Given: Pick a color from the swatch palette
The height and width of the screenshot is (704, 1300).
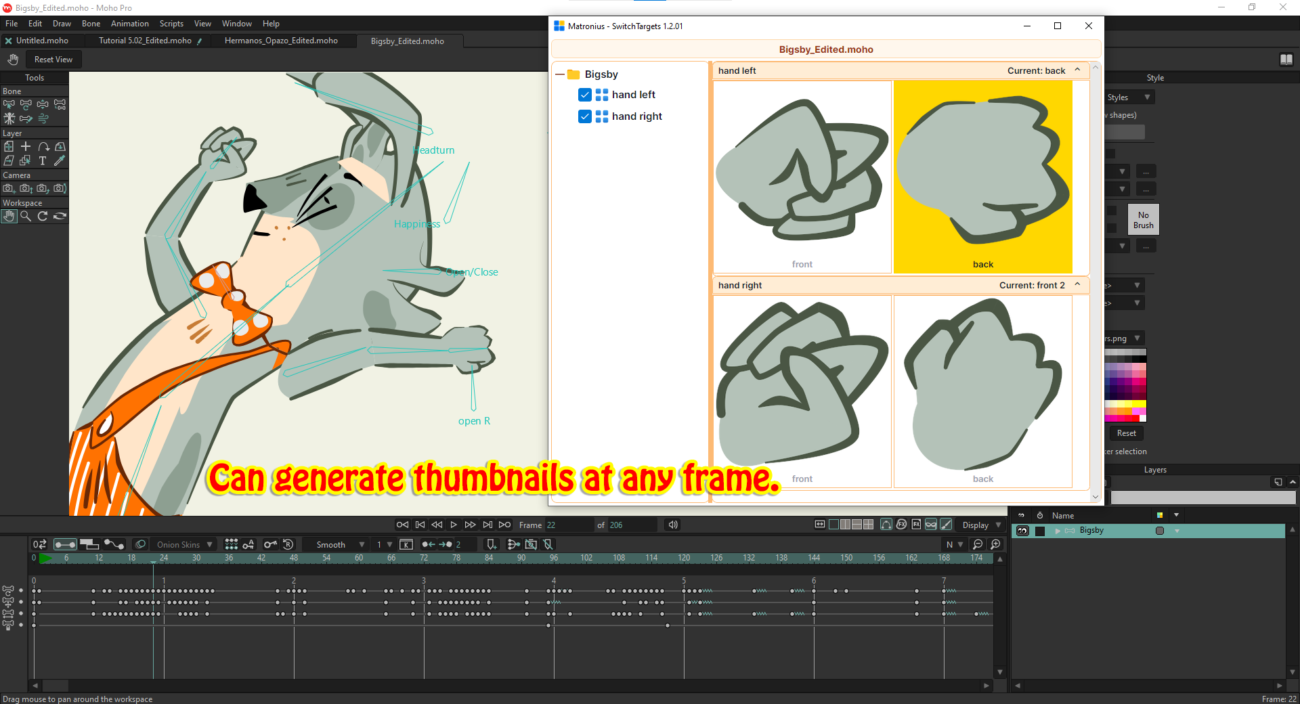Looking at the screenshot, I should pos(1125,385).
